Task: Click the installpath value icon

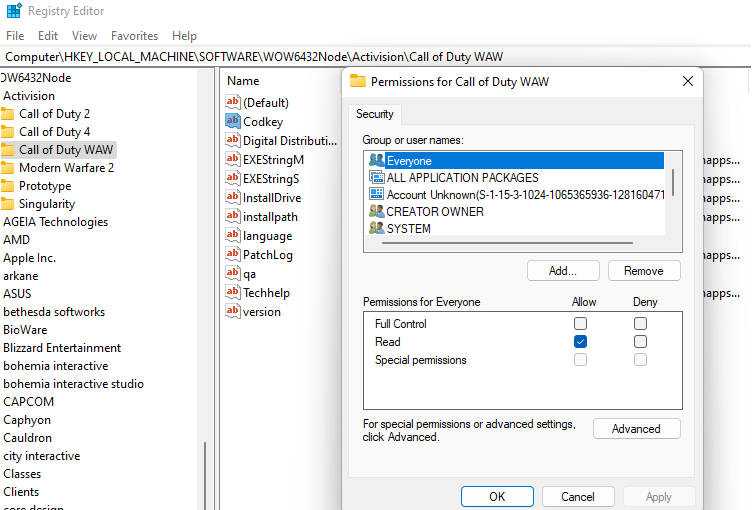Action: click(232, 216)
